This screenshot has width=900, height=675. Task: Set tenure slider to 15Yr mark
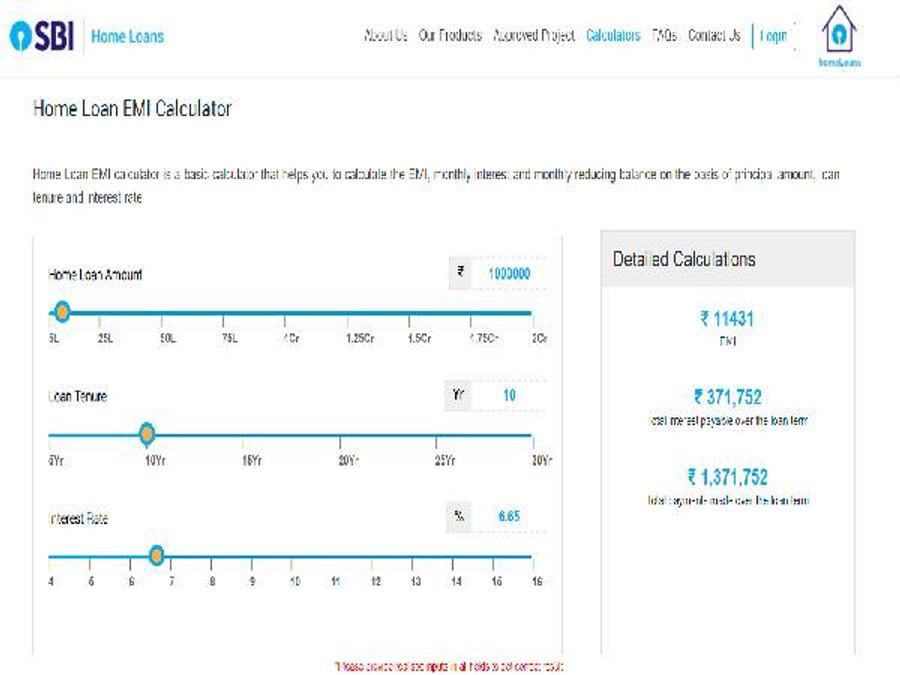[243, 435]
